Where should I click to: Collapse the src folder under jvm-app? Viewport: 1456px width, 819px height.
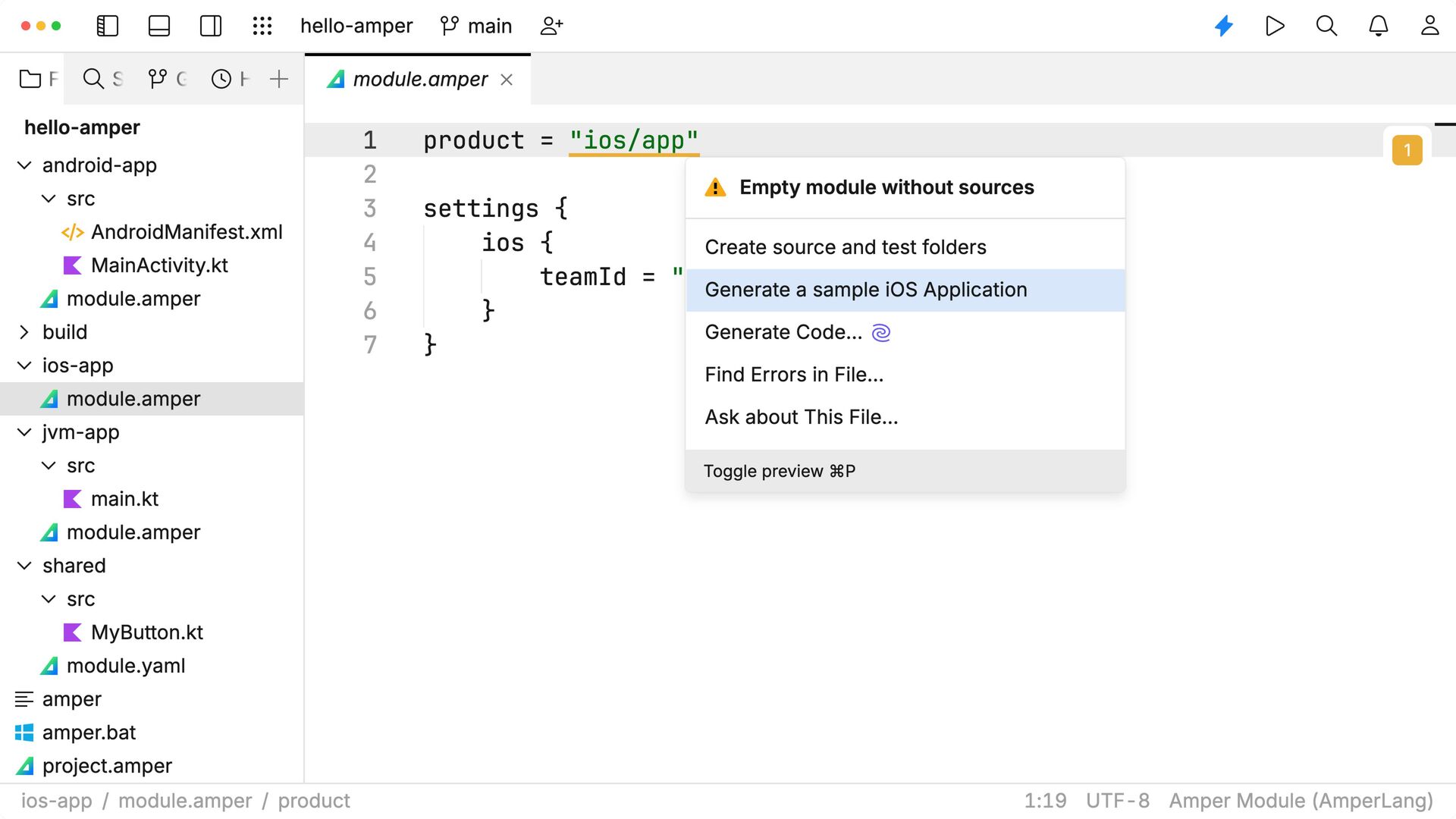click(x=49, y=466)
